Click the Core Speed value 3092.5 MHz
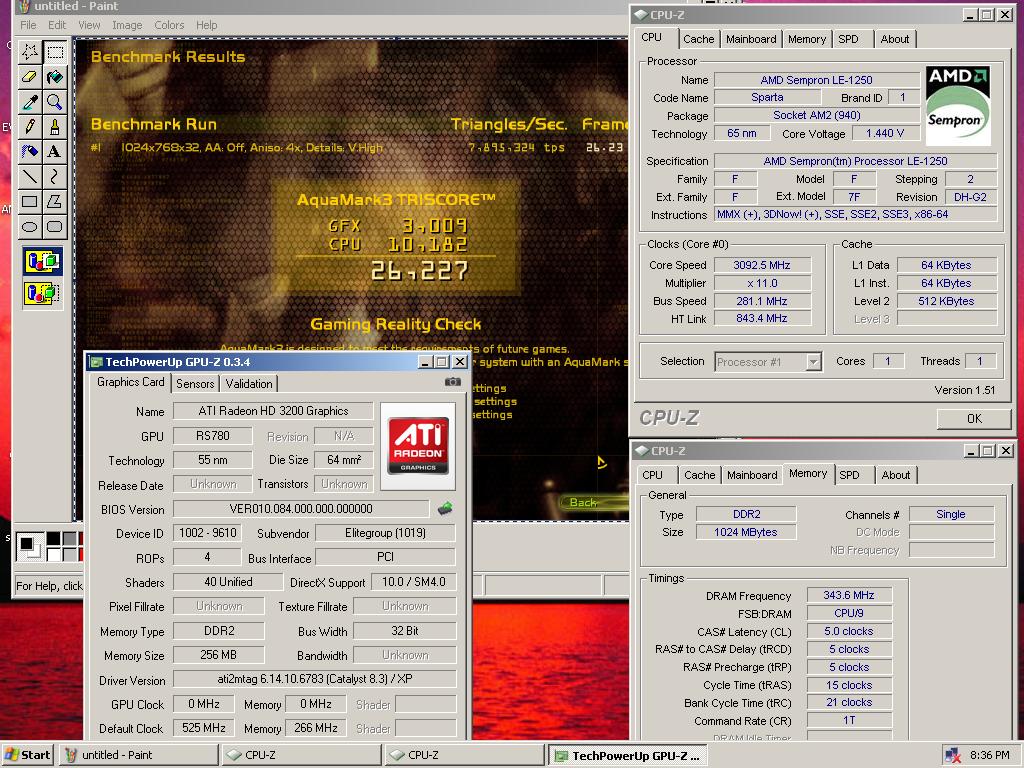 tap(762, 265)
